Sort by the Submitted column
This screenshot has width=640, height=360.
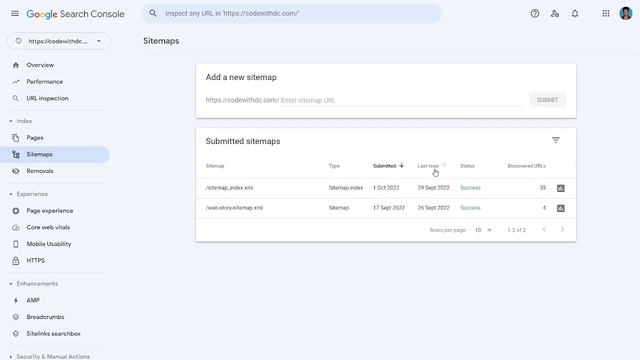(388, 166)
